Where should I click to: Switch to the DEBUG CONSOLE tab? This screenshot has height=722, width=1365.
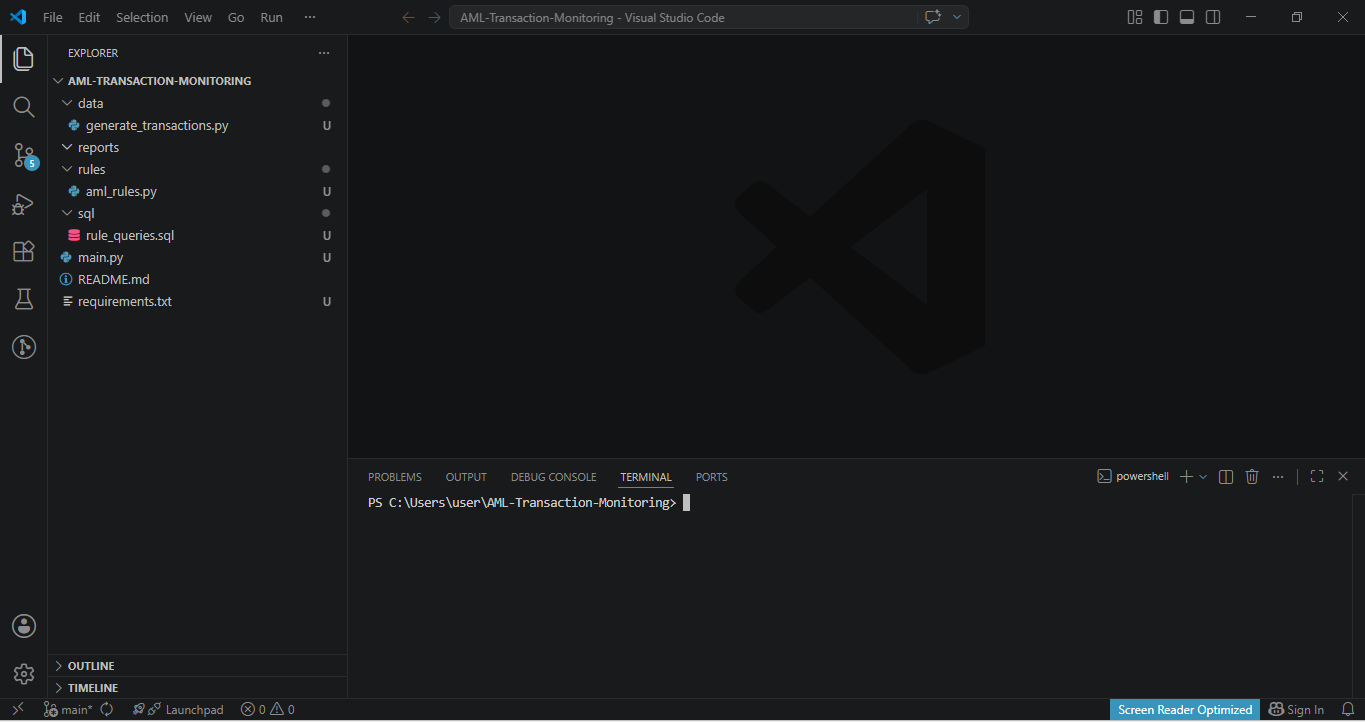[553, 477]
